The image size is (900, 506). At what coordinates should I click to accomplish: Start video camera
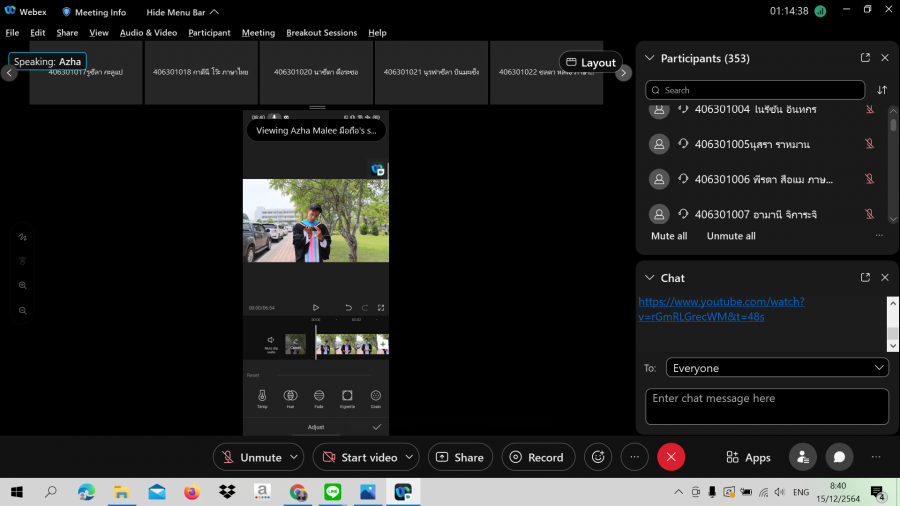(359, 457)
